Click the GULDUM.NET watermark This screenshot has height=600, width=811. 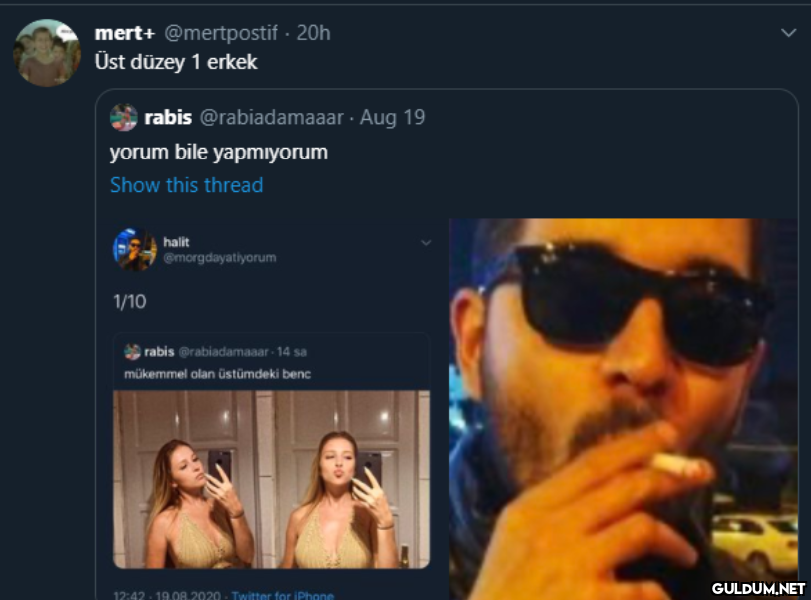[758, 589]
